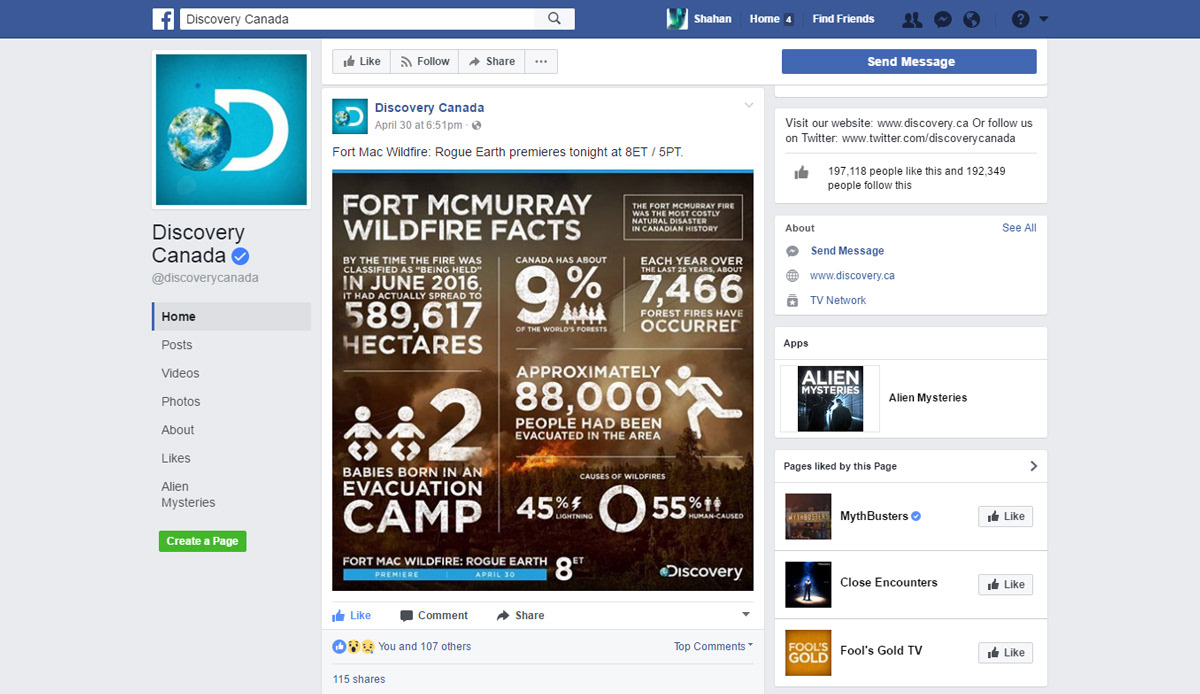
Task: Open the account dropdown arrow in top bar
Action: tap(1044, 19)
